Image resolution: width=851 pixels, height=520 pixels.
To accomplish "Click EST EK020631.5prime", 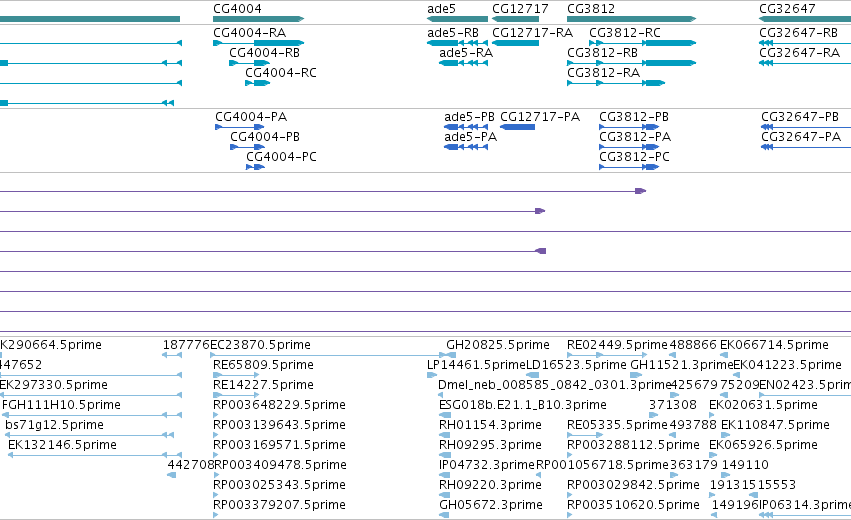I will coord(763,405).
